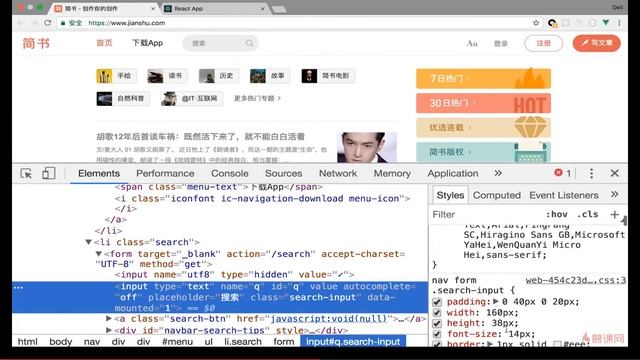Switch to the Sources tab
This screenshot has height=360, width=640.
pos(283,173)
